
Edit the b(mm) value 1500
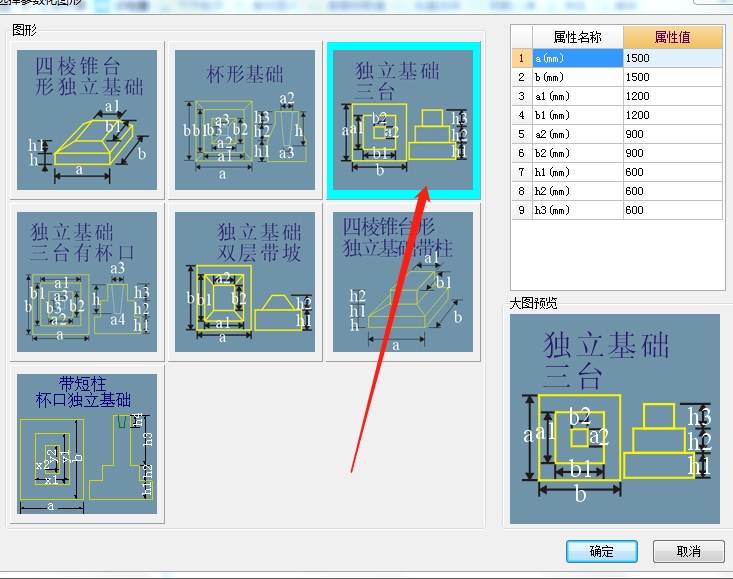[673, 77]
